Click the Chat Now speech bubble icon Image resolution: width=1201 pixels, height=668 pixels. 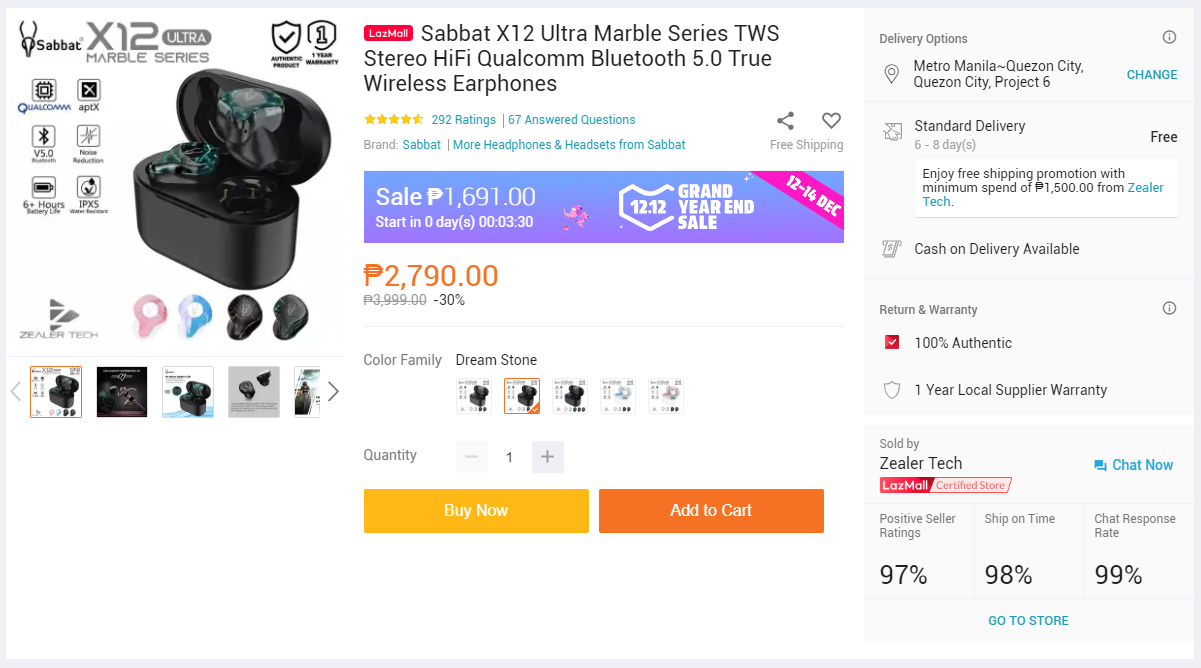click(1100, 465)
